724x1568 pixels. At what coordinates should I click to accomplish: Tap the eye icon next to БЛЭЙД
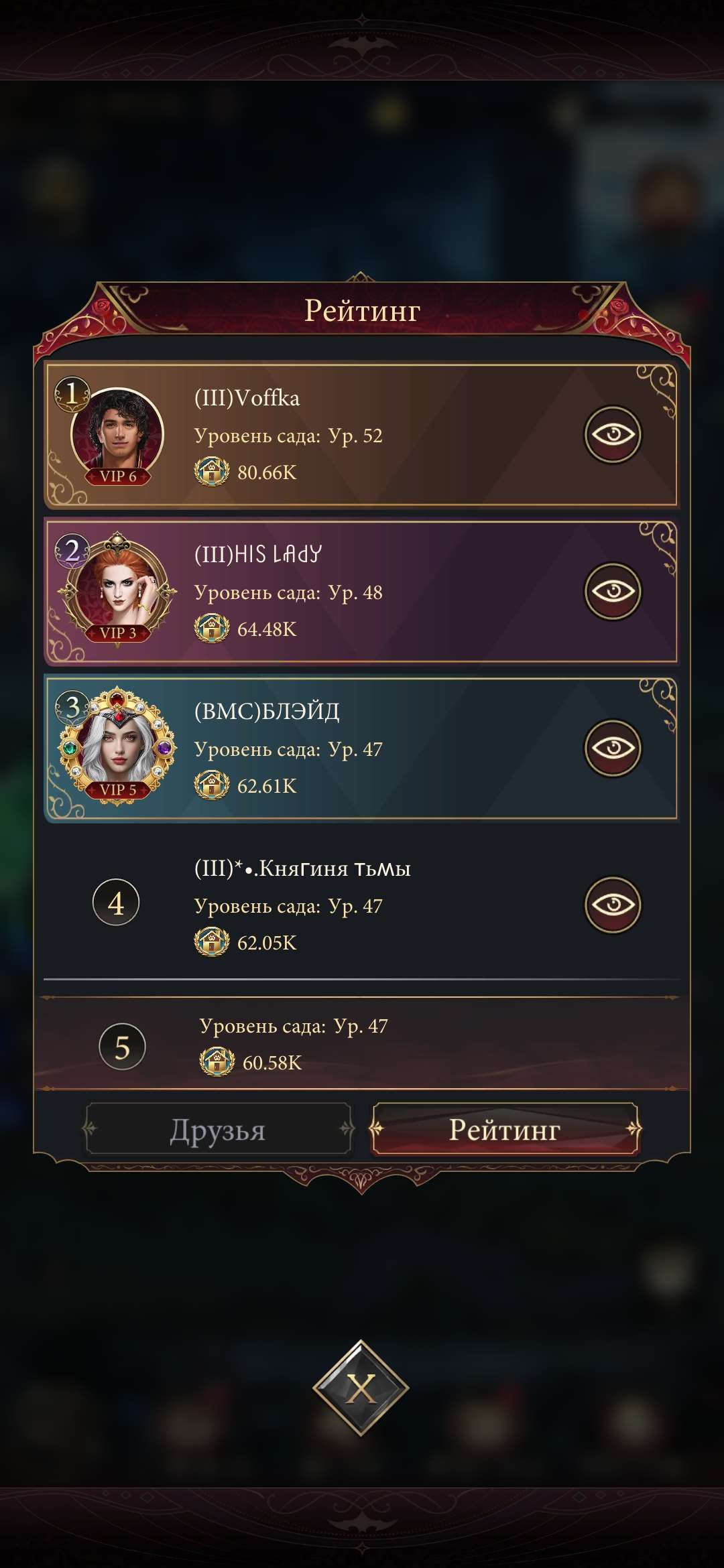[613, 748]
